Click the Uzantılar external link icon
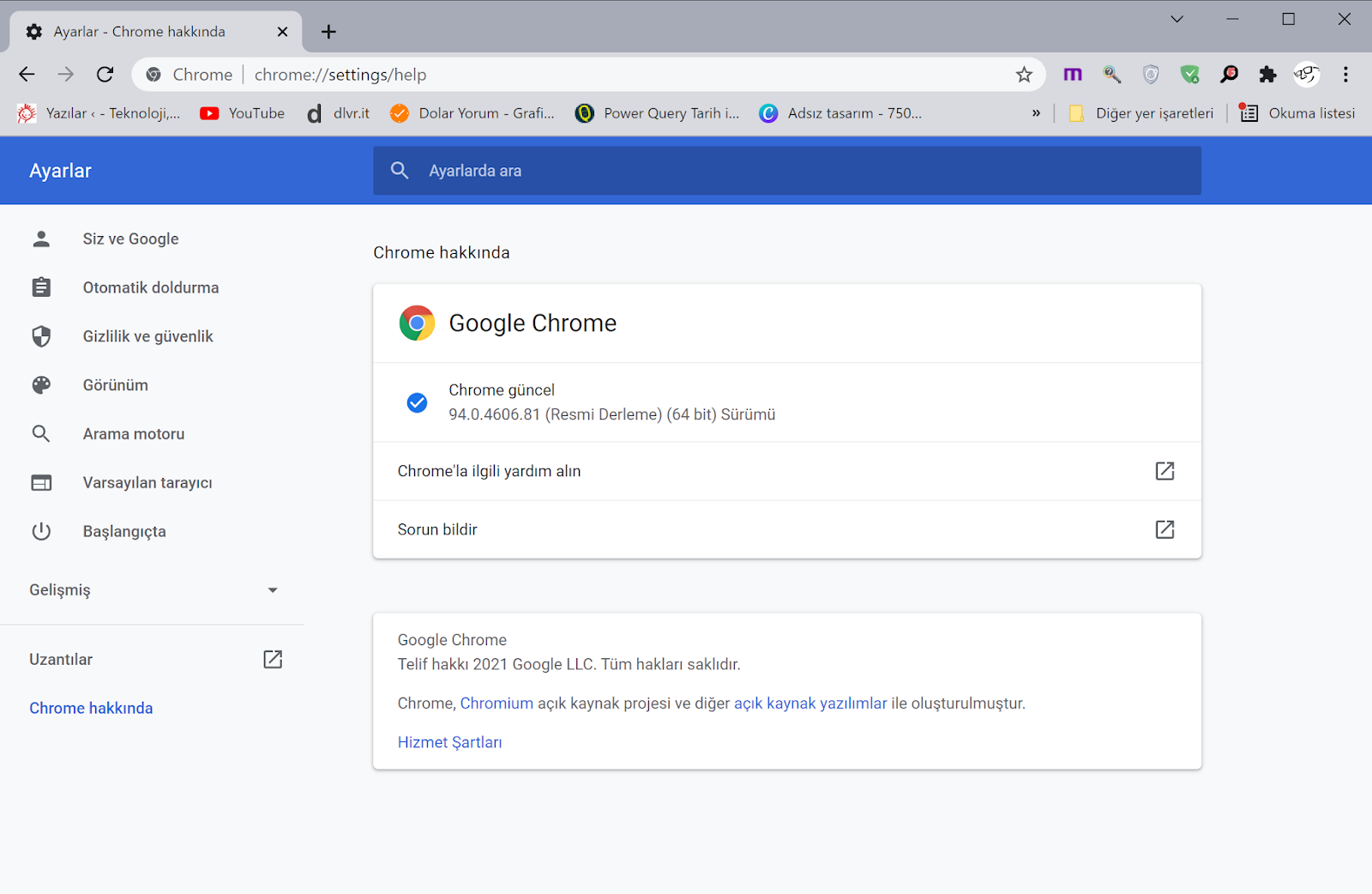Screen dimensions: 1372x894 coord(273,659)
